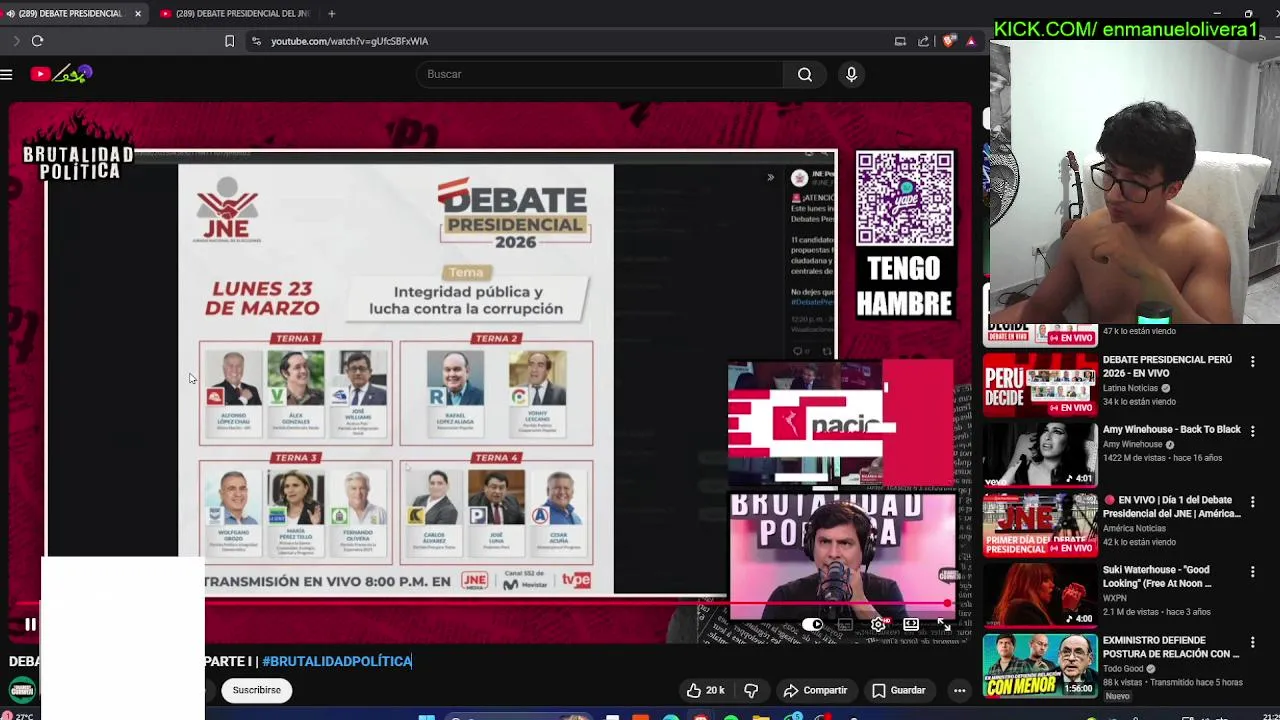Bookmark this page with bookmark icon
Image resolution: width=1280 pixels, height=720 pixels.
tap(229, 41)
